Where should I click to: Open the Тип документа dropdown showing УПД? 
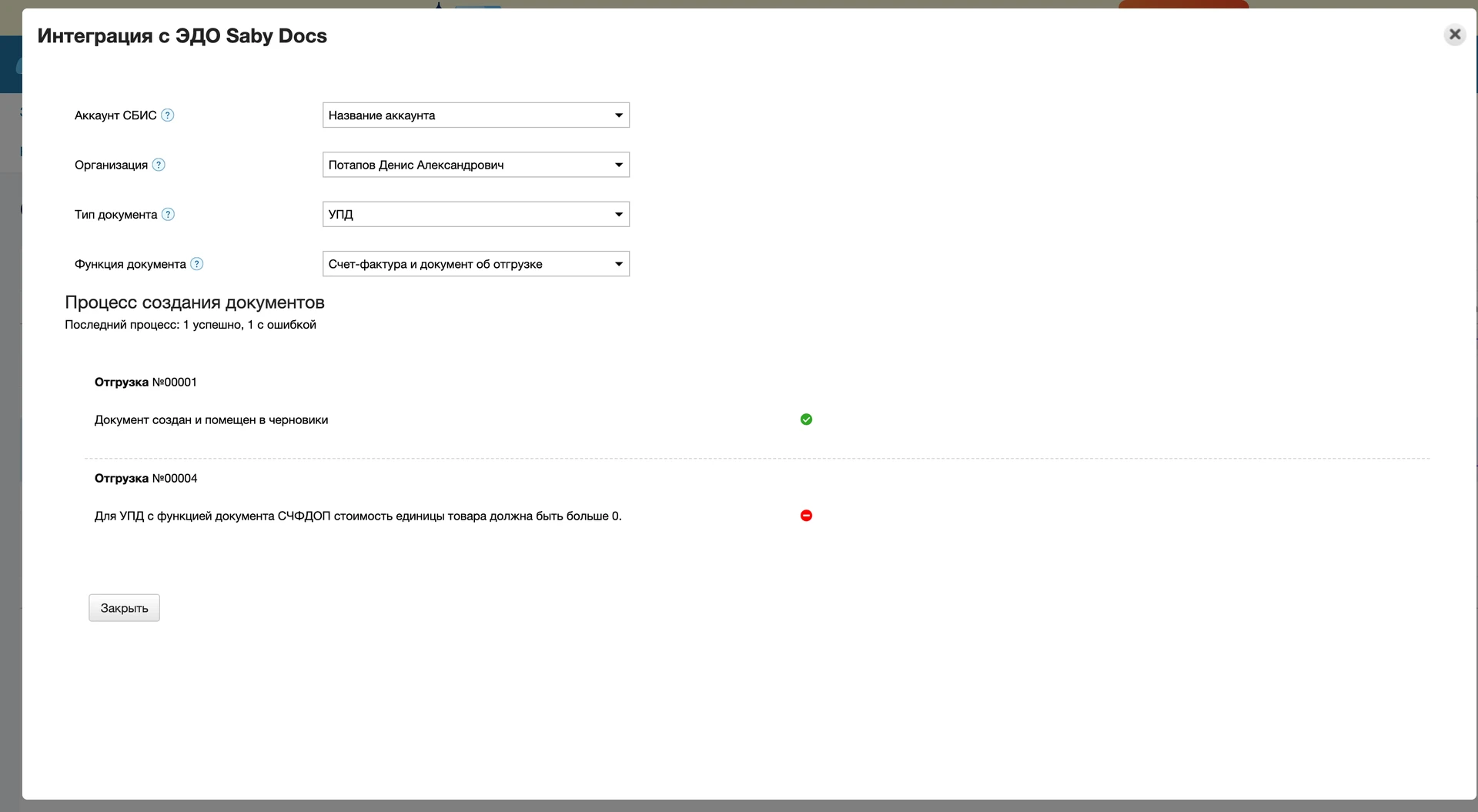pyautogui.click(x=476, y=215)
